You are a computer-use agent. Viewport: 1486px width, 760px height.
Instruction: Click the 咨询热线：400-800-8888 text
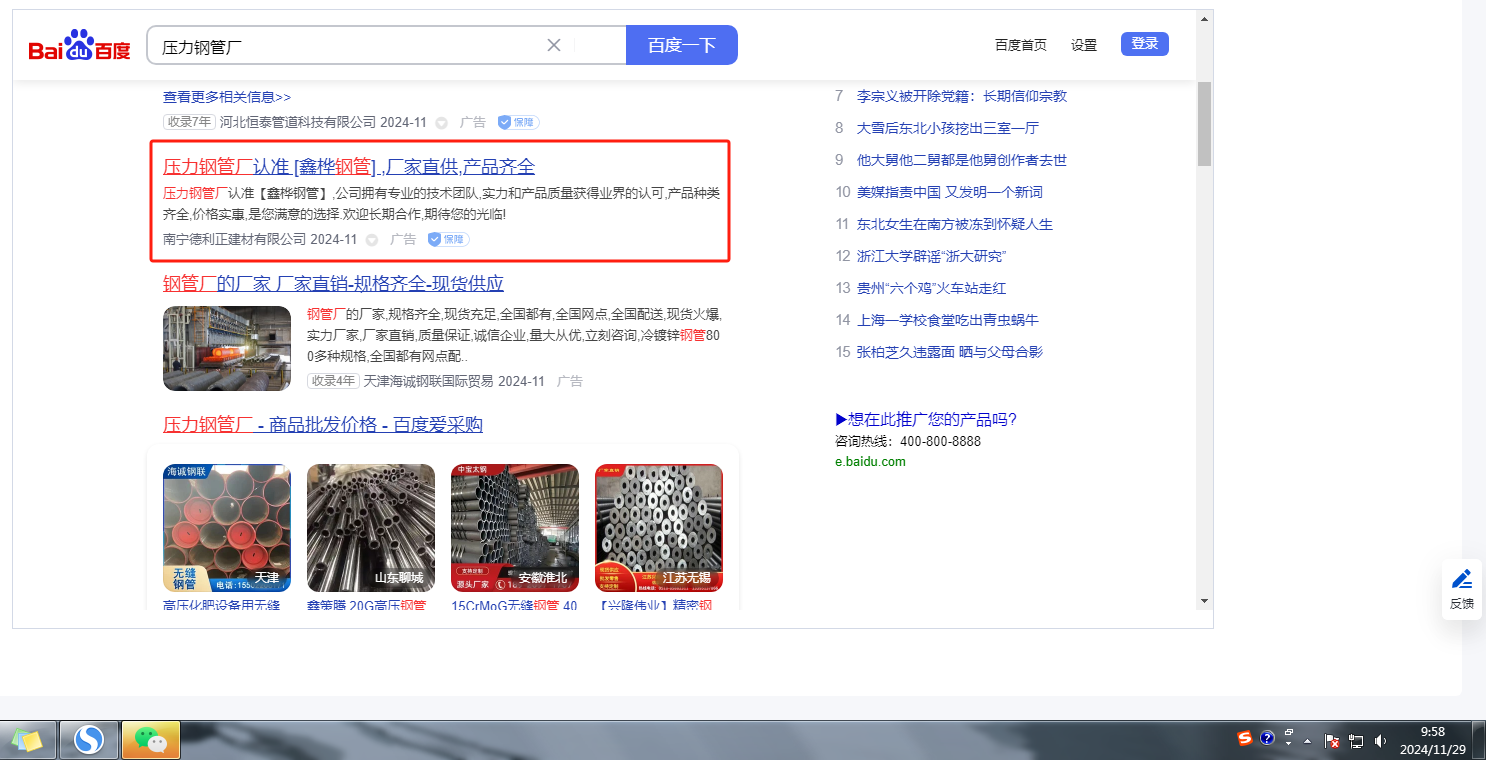[x=908, y=441]
